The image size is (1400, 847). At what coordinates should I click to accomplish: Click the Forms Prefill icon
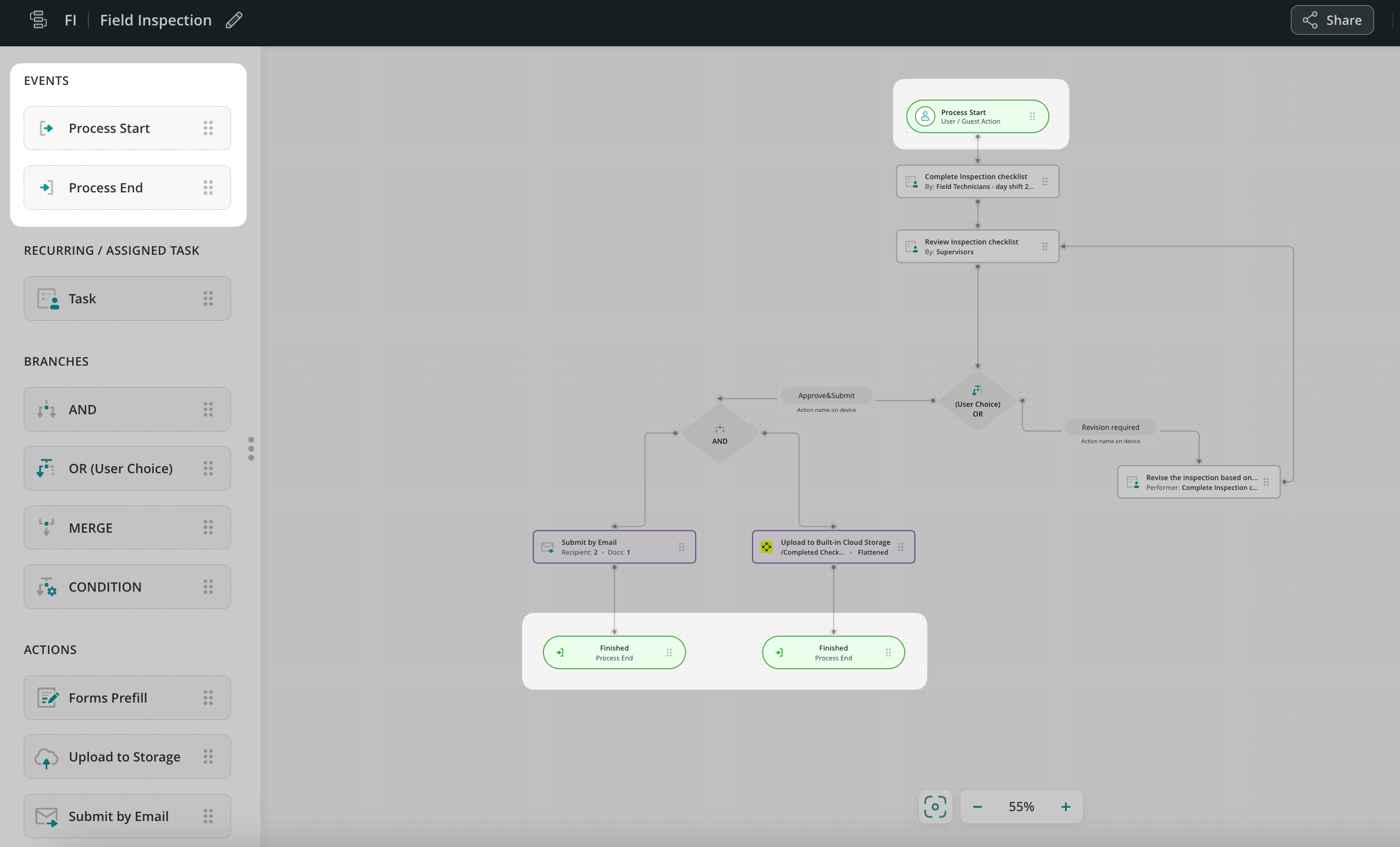[47, 698]
